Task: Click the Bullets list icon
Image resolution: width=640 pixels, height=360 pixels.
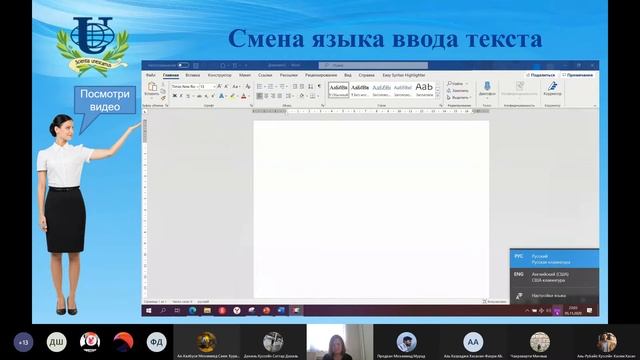Action: pyautogui.click(x=260, y=87)
